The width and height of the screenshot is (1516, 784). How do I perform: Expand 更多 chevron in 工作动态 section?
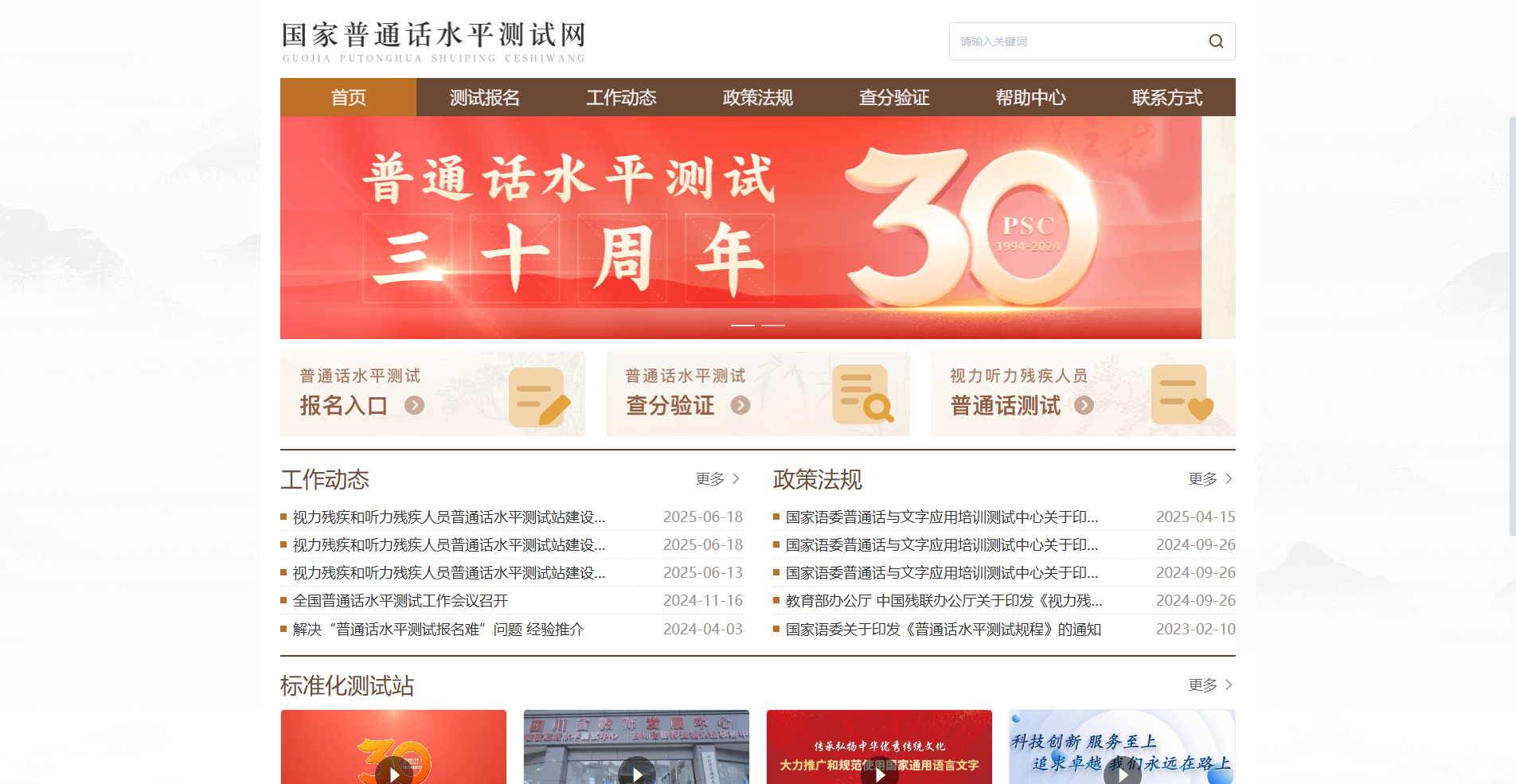pyautogui.click(x=737, y=478)
